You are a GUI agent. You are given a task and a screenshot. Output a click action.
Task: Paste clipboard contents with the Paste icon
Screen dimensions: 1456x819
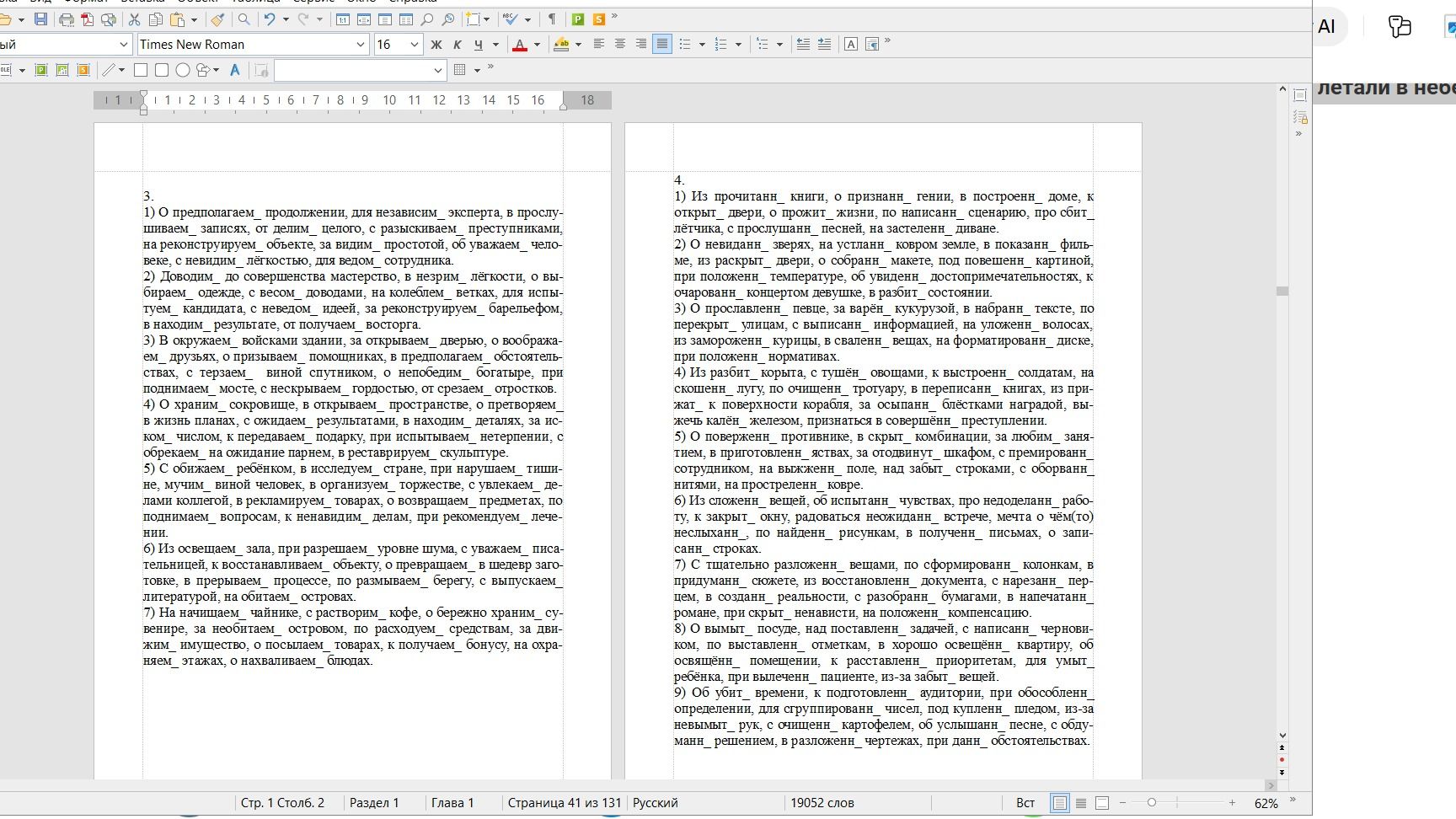pyautogui.click(x=177, y=19)
